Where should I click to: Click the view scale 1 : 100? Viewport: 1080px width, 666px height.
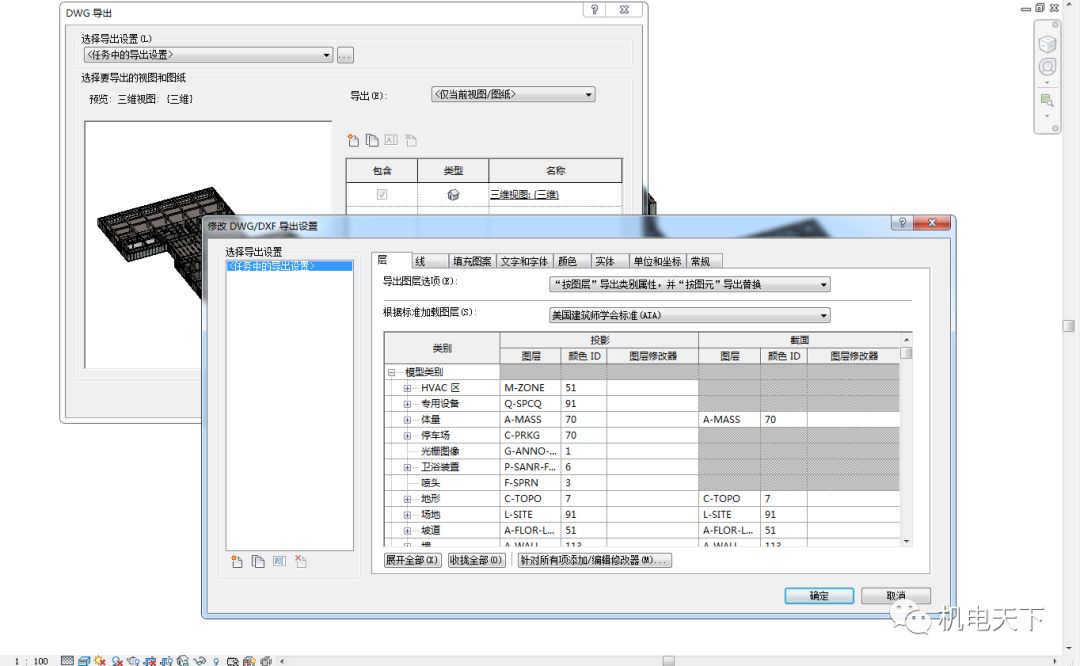[x=31, y=661]
